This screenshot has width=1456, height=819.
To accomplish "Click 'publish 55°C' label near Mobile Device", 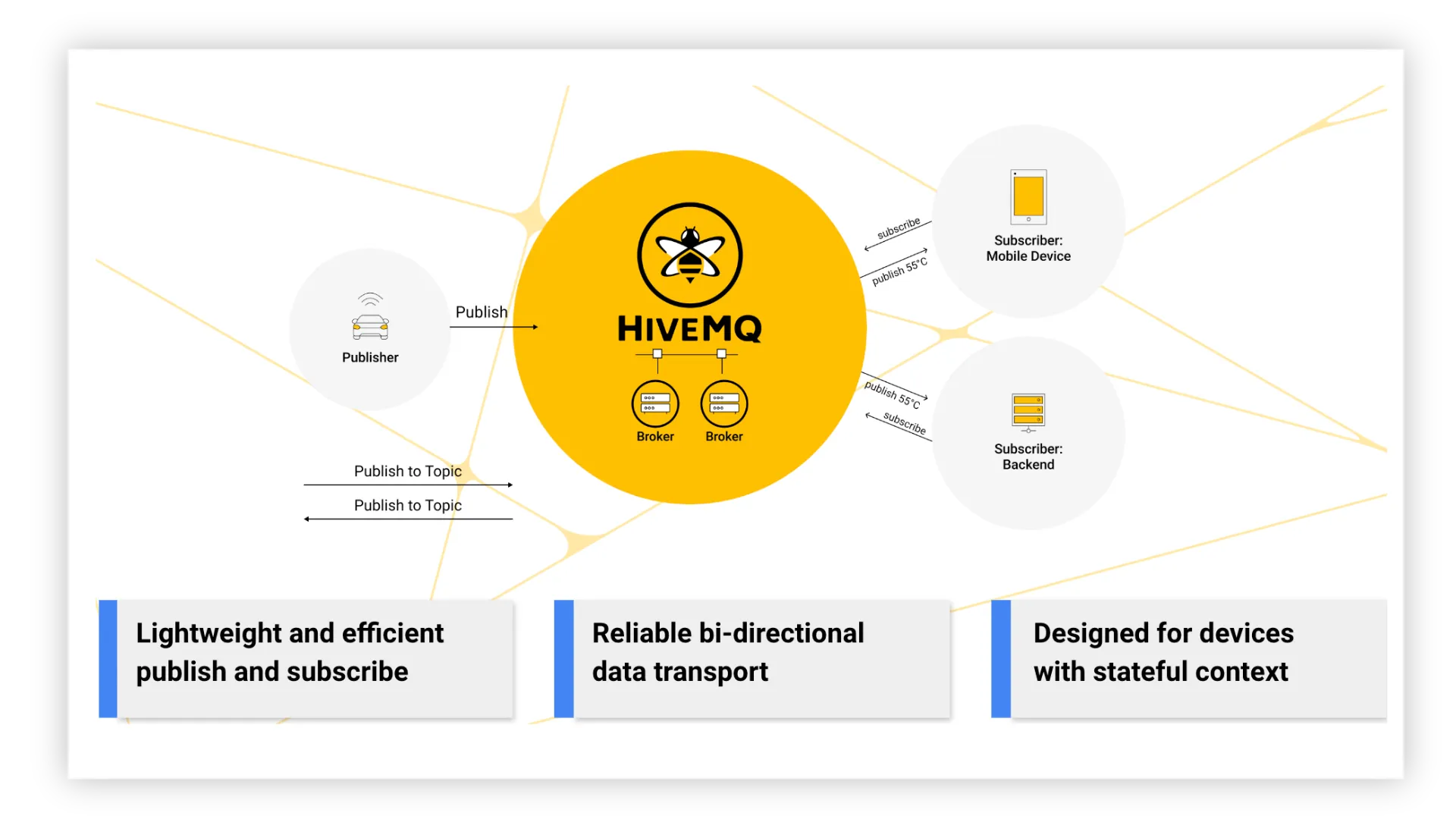I will pyautogui.click(x=899, y=271).
